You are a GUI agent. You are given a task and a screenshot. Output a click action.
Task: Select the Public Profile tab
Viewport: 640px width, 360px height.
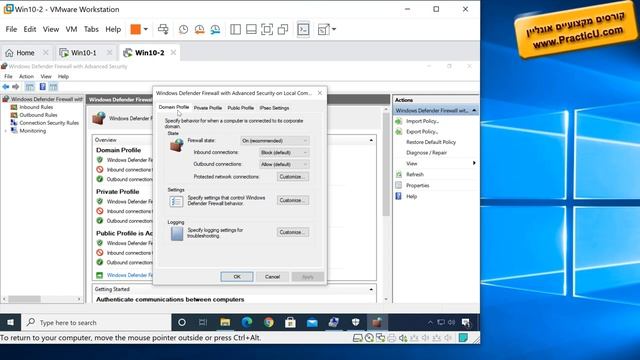click(x=240, y=108)
